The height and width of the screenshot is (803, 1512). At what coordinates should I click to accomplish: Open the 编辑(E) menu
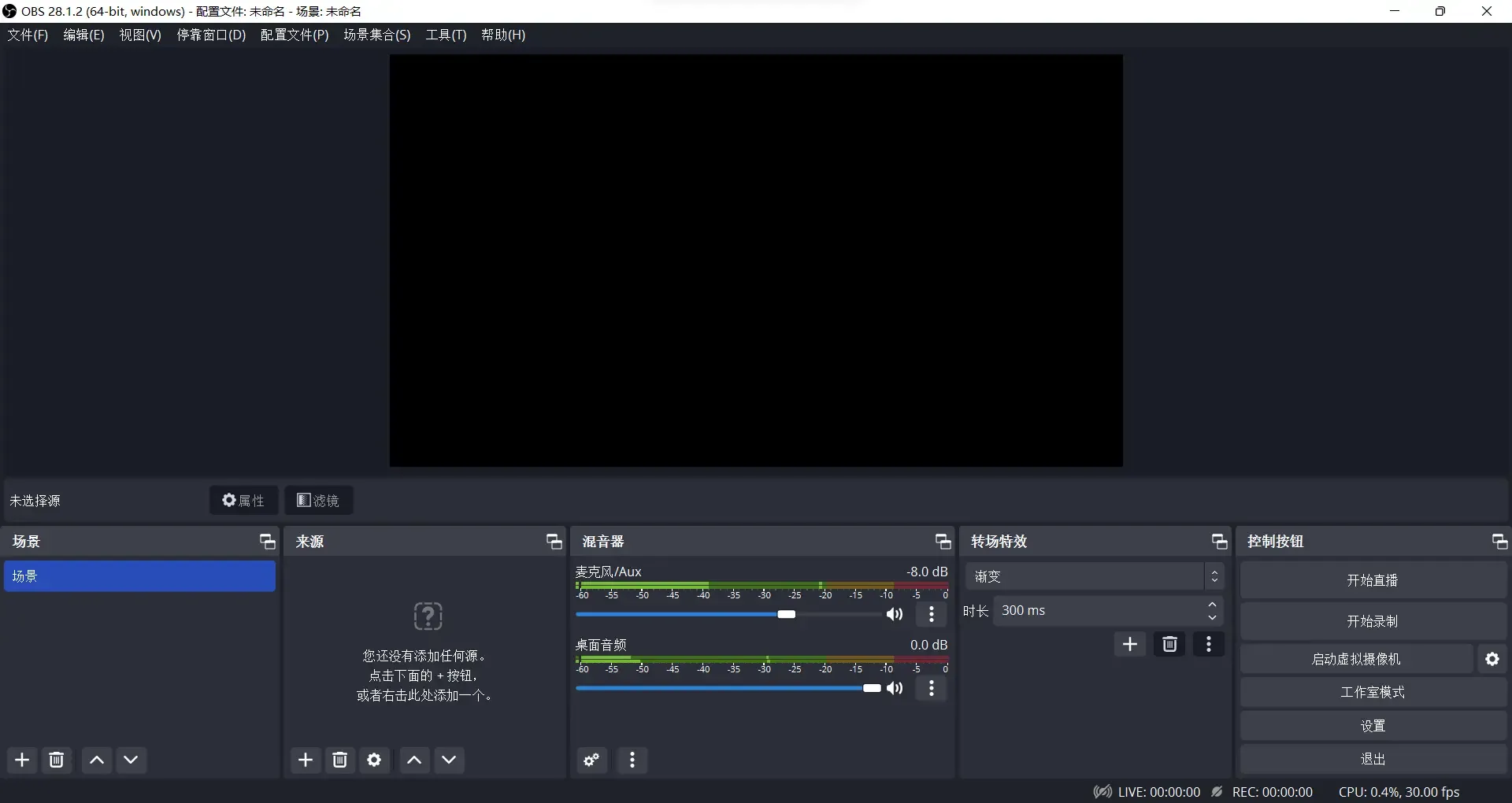(x=83, y=35)
